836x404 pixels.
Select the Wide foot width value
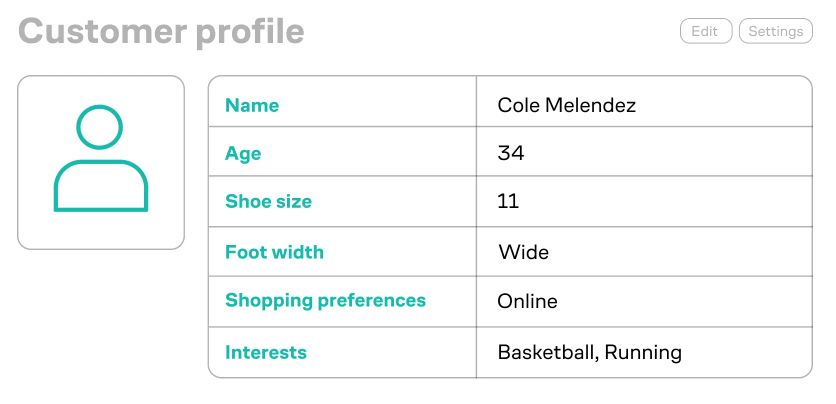click(x=524, y=252)
